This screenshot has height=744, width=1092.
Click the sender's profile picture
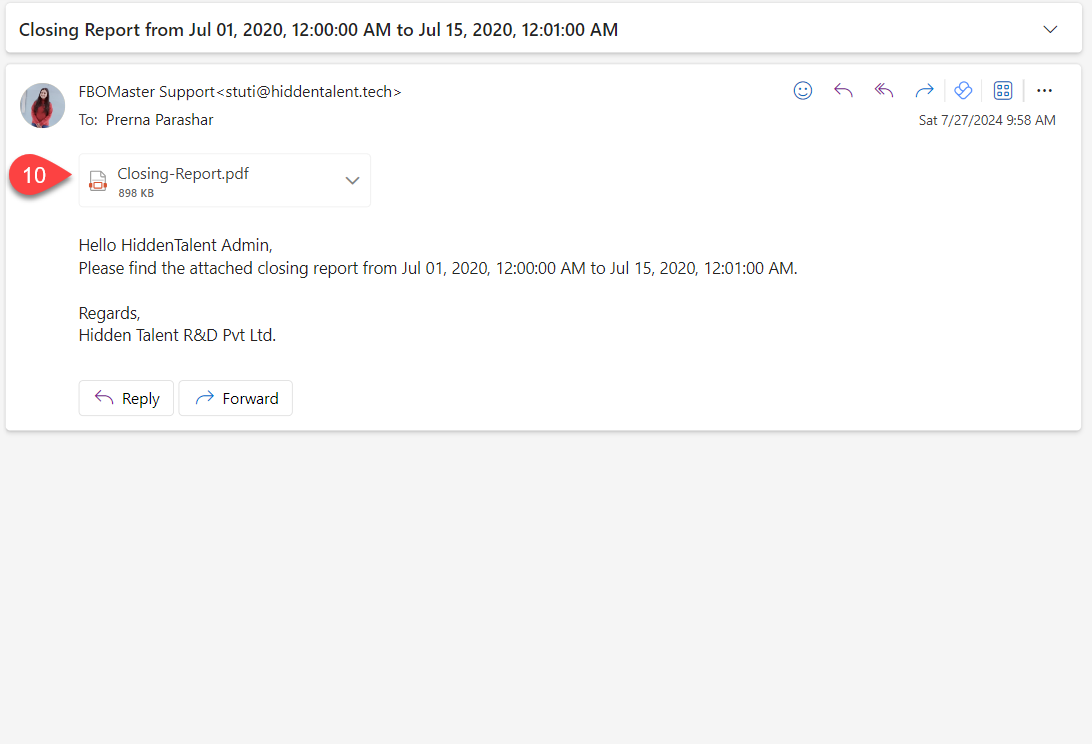pyautogui.click(x=43, y=105)
